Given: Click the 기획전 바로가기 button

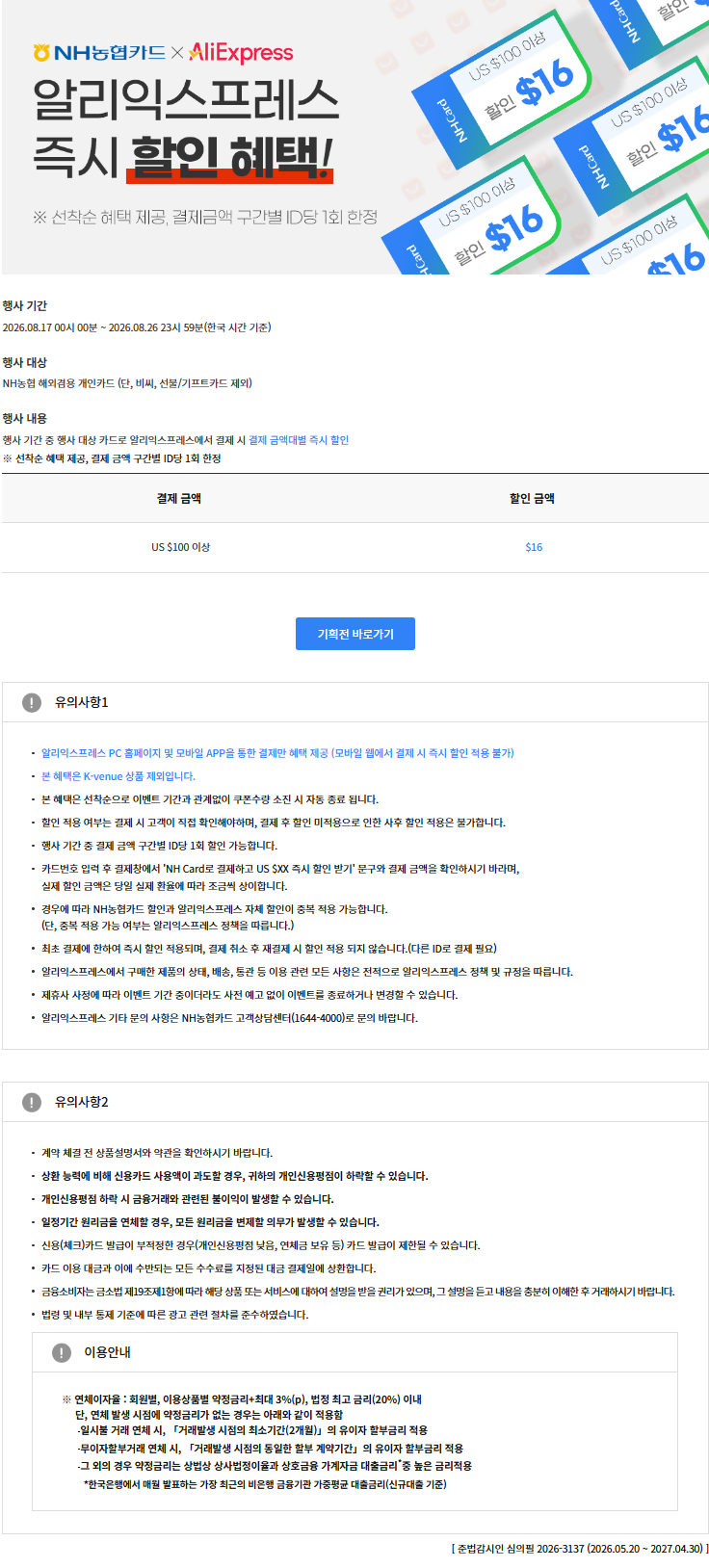Looking at the screenshot, I should coord(354,634).
